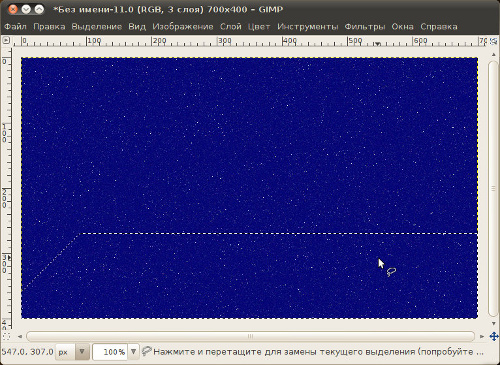Open the Цвет menu
The width and height of the screenshot is (500, 365).
pos(259,27)
